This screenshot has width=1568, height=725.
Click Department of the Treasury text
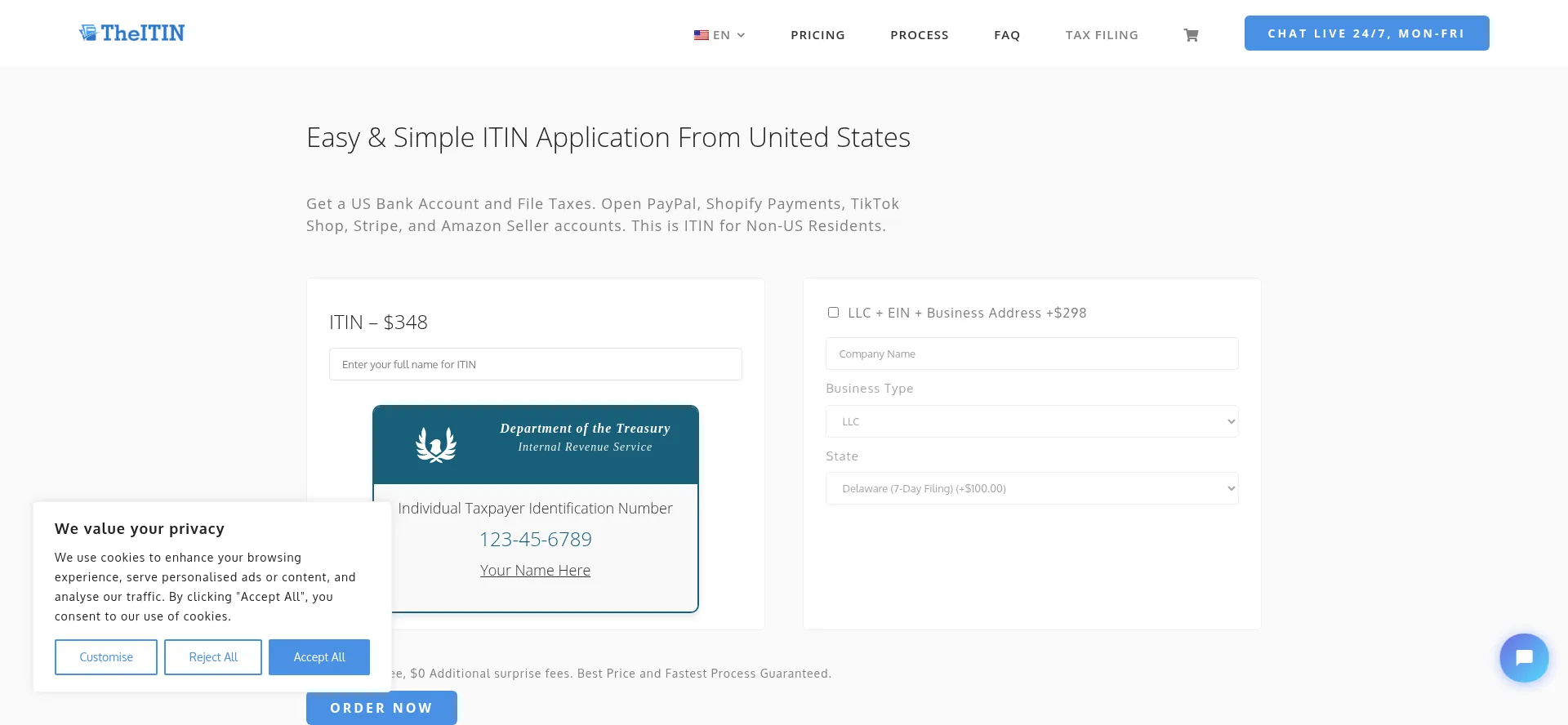click(x=585, y=429)
